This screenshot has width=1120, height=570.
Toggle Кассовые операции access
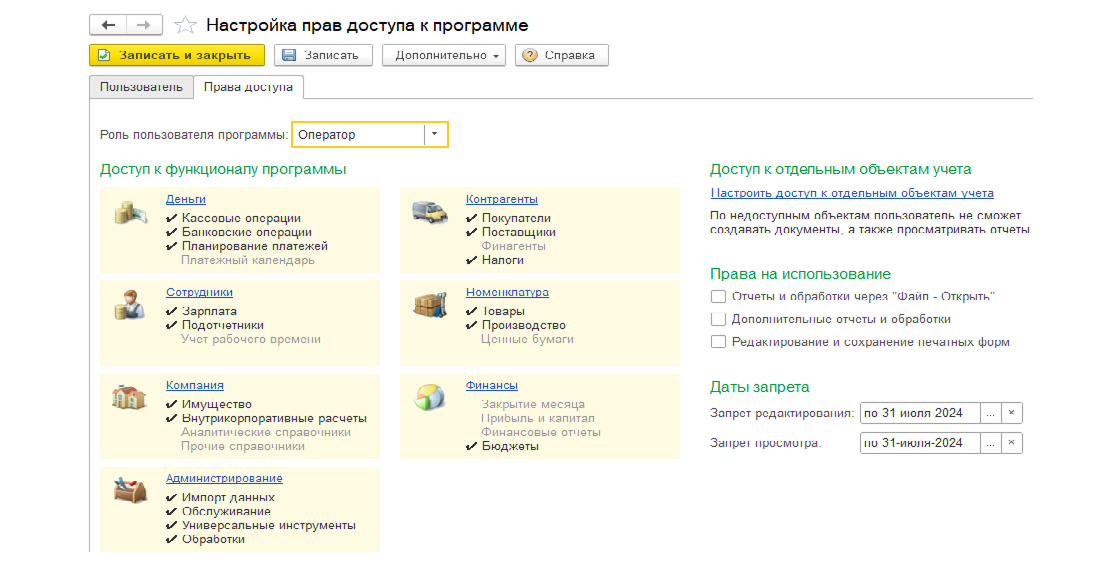[x=233, y=218]
